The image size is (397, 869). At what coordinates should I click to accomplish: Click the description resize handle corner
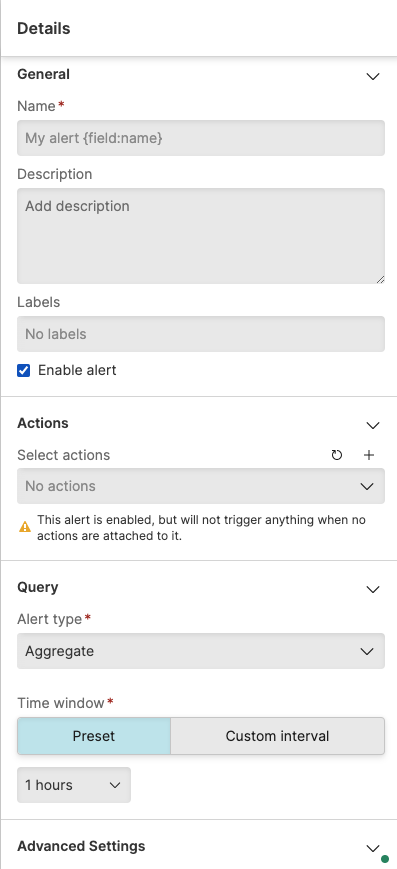click(380, 279)
